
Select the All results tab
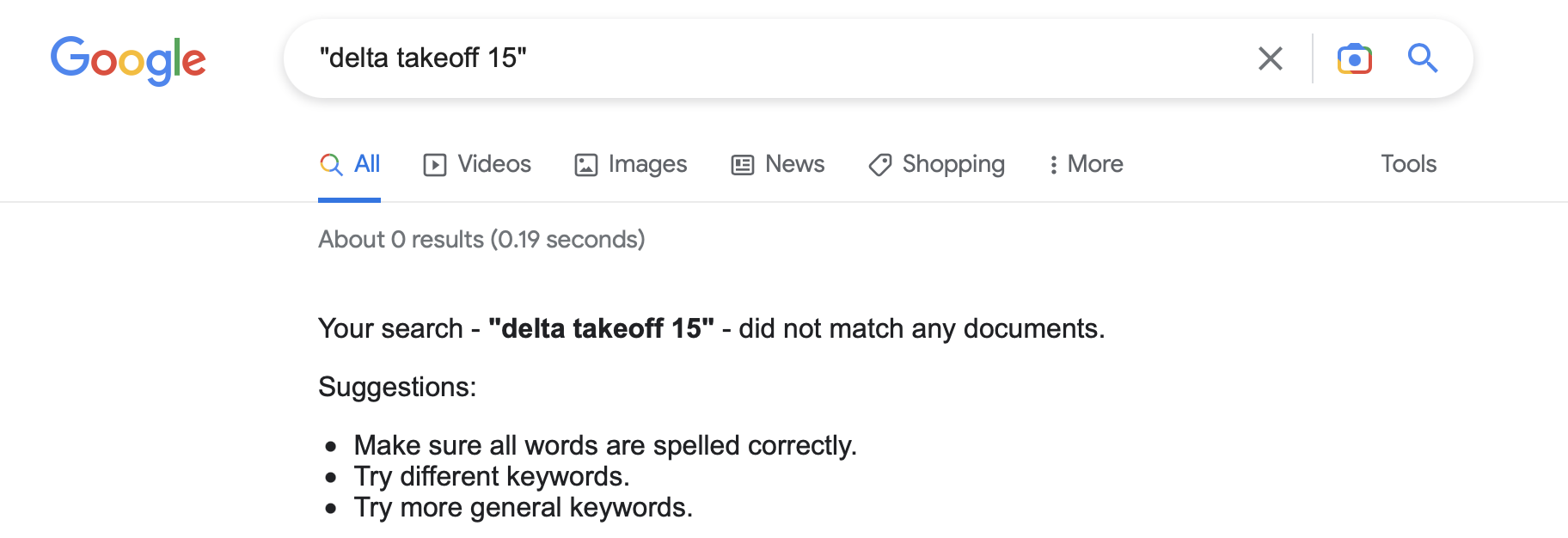pyautogui.click(x=367, y=164)
